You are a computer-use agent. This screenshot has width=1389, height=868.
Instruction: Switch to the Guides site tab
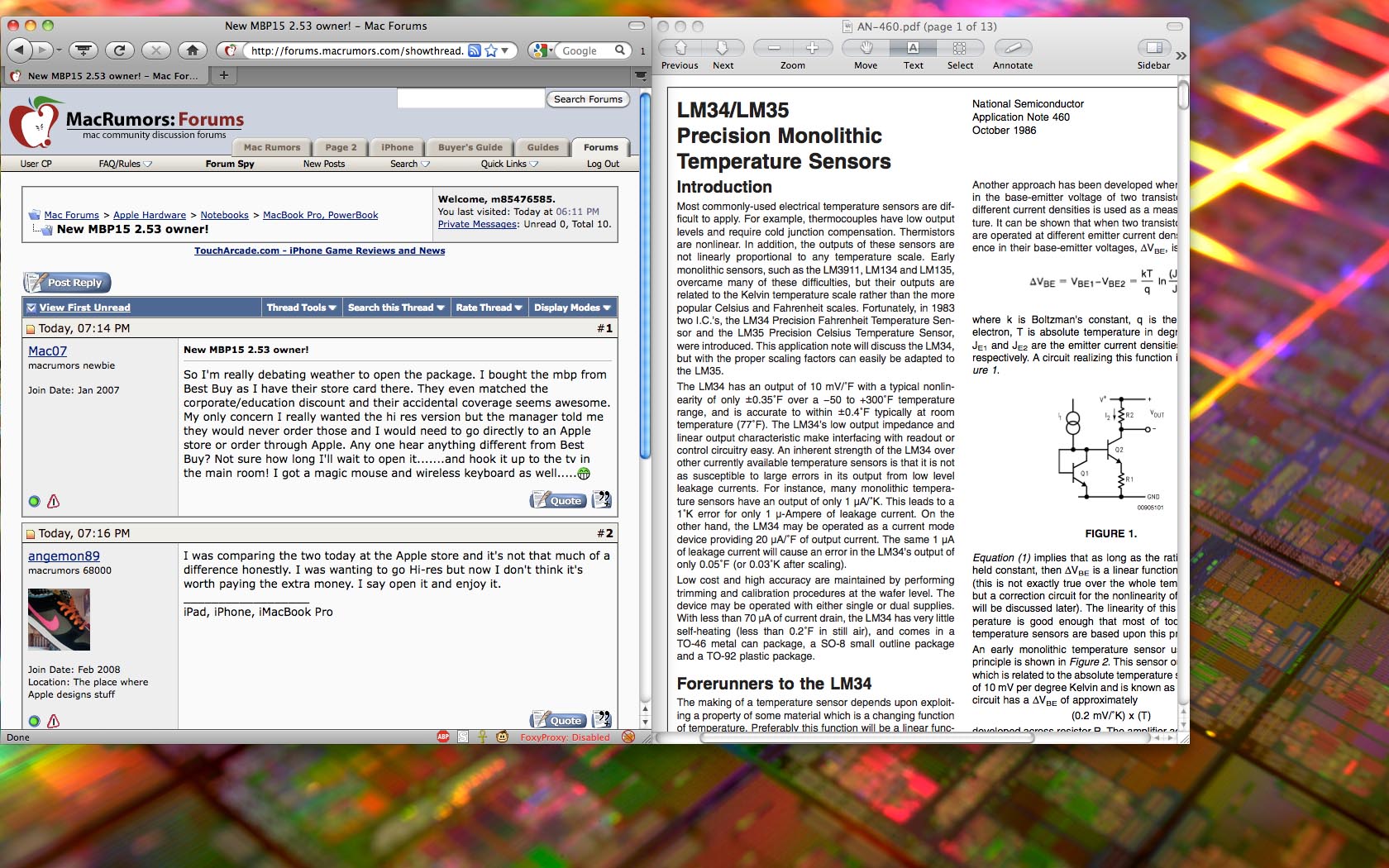click(x=542, y=147)
